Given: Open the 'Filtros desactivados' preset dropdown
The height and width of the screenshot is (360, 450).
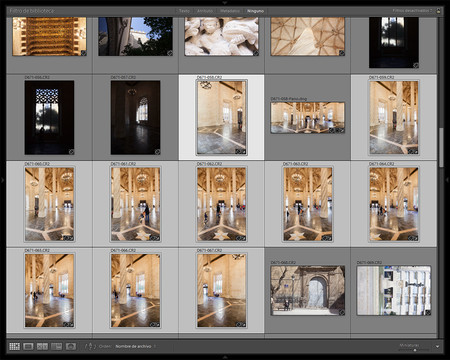Looking at the screenshot, I should pos(412,11).
